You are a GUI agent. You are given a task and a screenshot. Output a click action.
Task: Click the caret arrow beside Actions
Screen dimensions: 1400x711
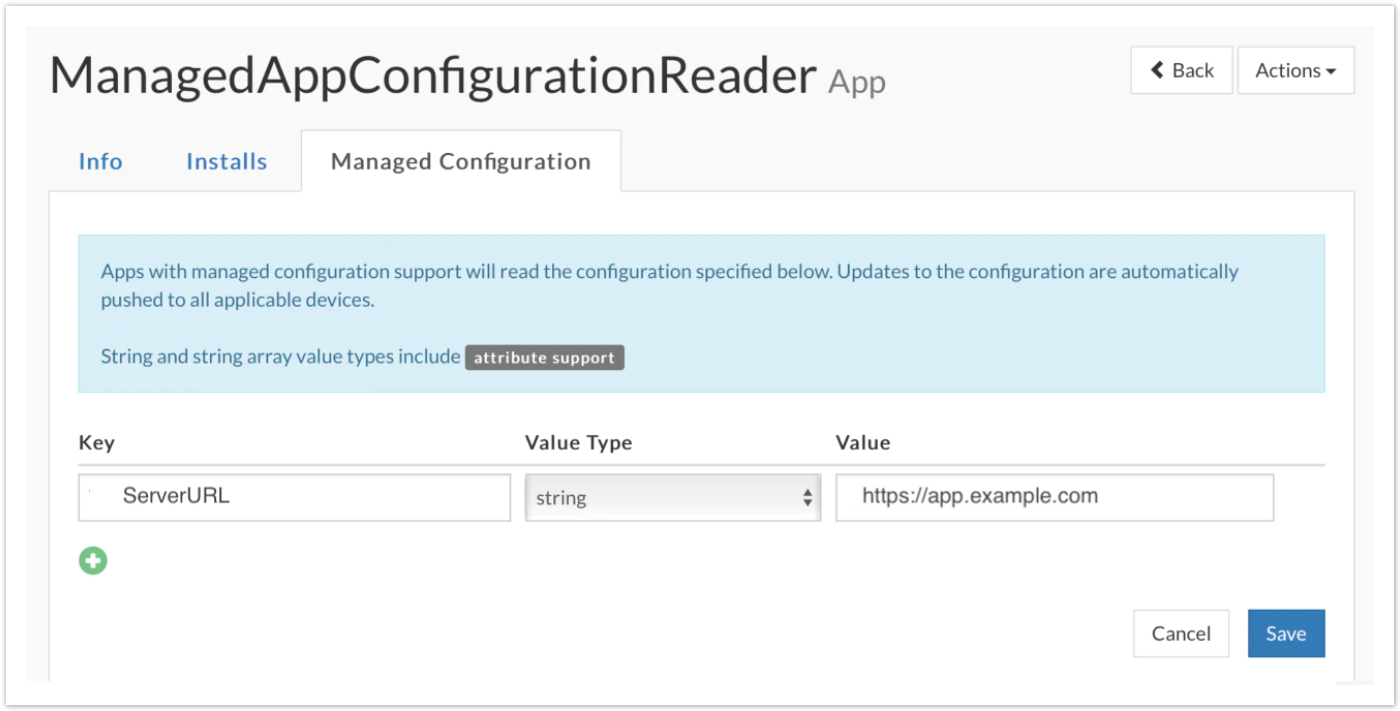click(1331, 72)
